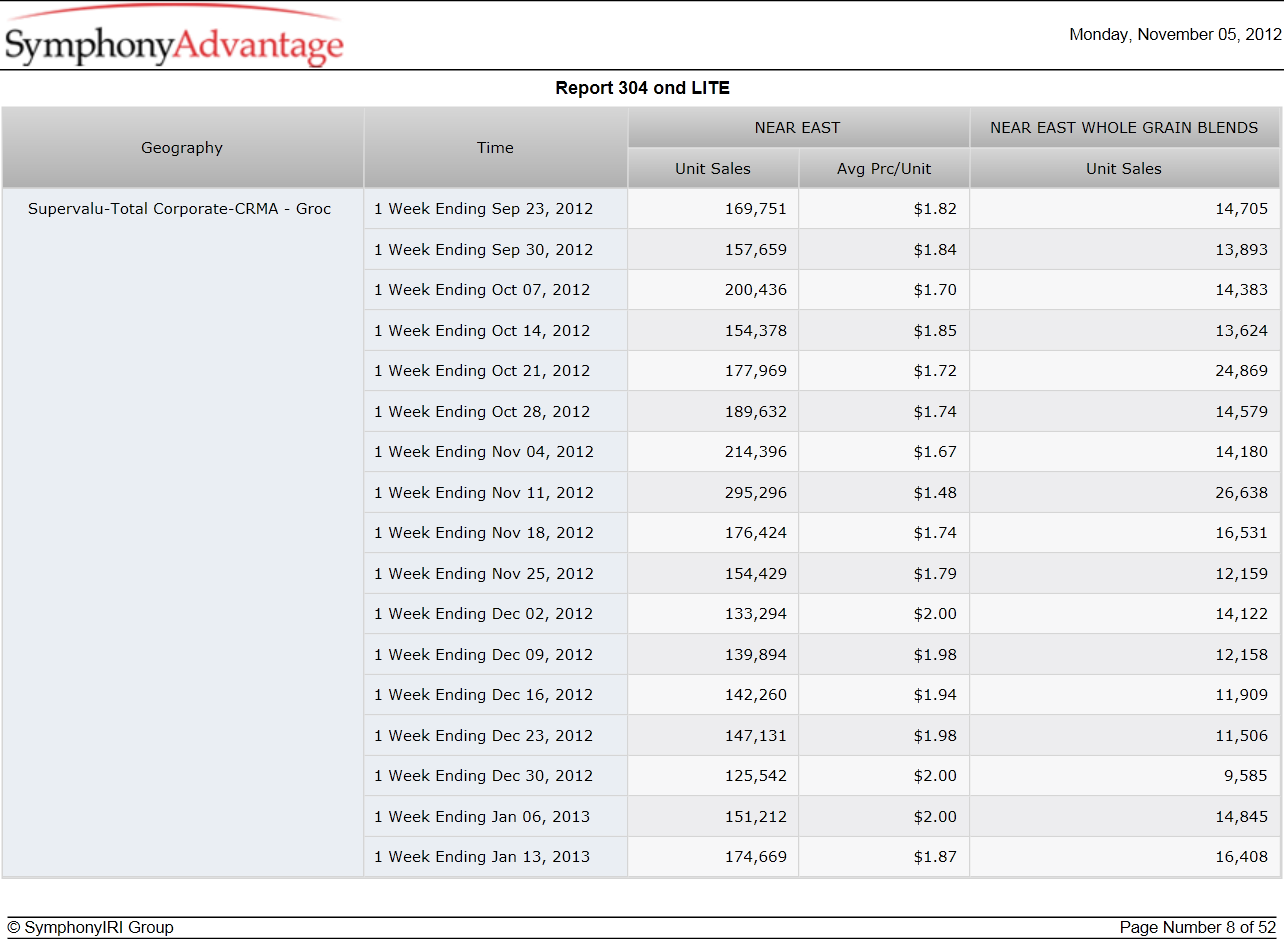Click unit sales value 154,378

coord(756,331)
